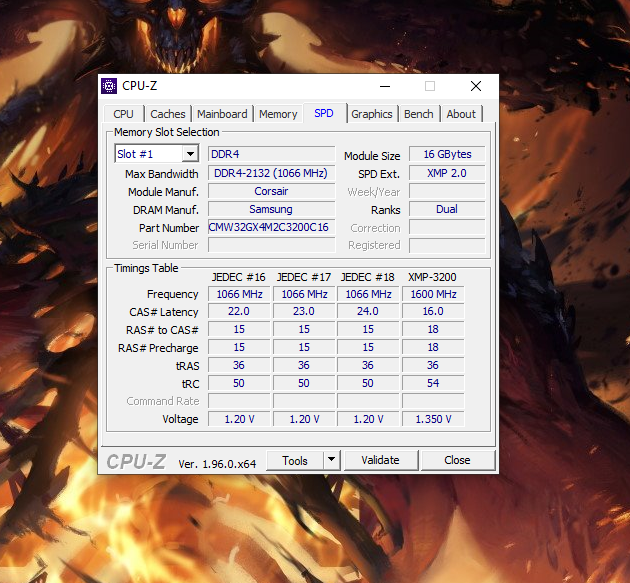Viewport: 630px width, 583px height.
Task: Switch to the Memory tab
Action: [278, 114]
